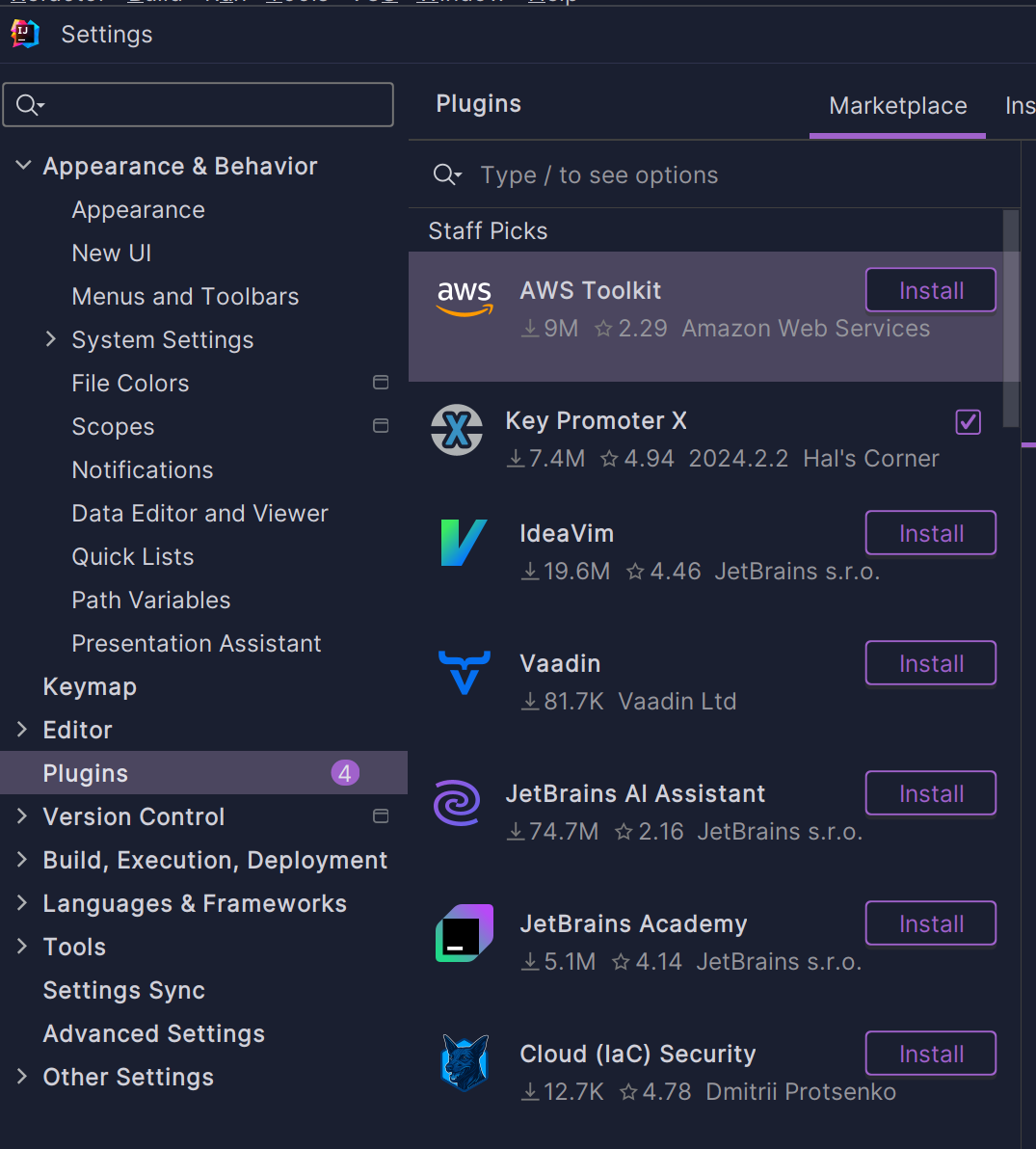Open the Path Variables settings page
This screenshot has width=1036, height=1149.
[x=151, y=601]
